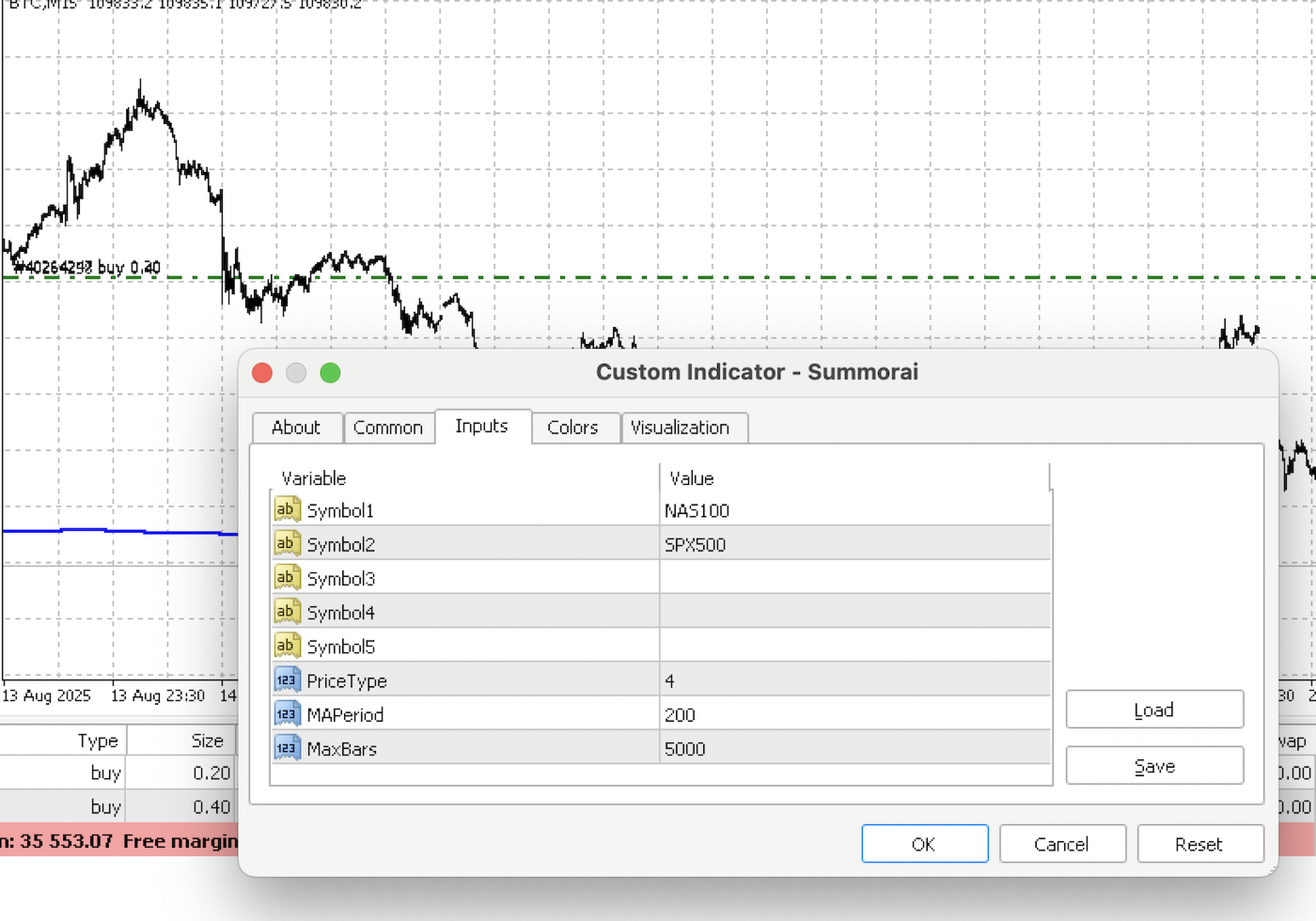Click the Symbol5 string type icon
Image resolution: width=1316 pixels, height=921 pixels.
click(287, 646)
